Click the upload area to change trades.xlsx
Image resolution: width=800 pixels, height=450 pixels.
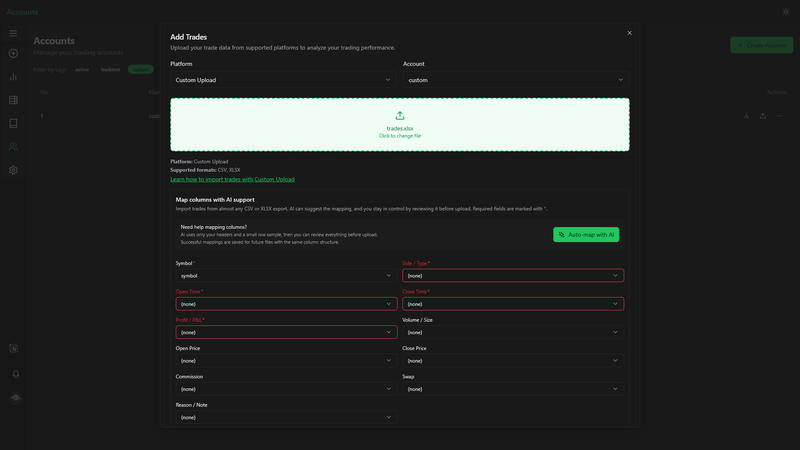coord(399,124)
